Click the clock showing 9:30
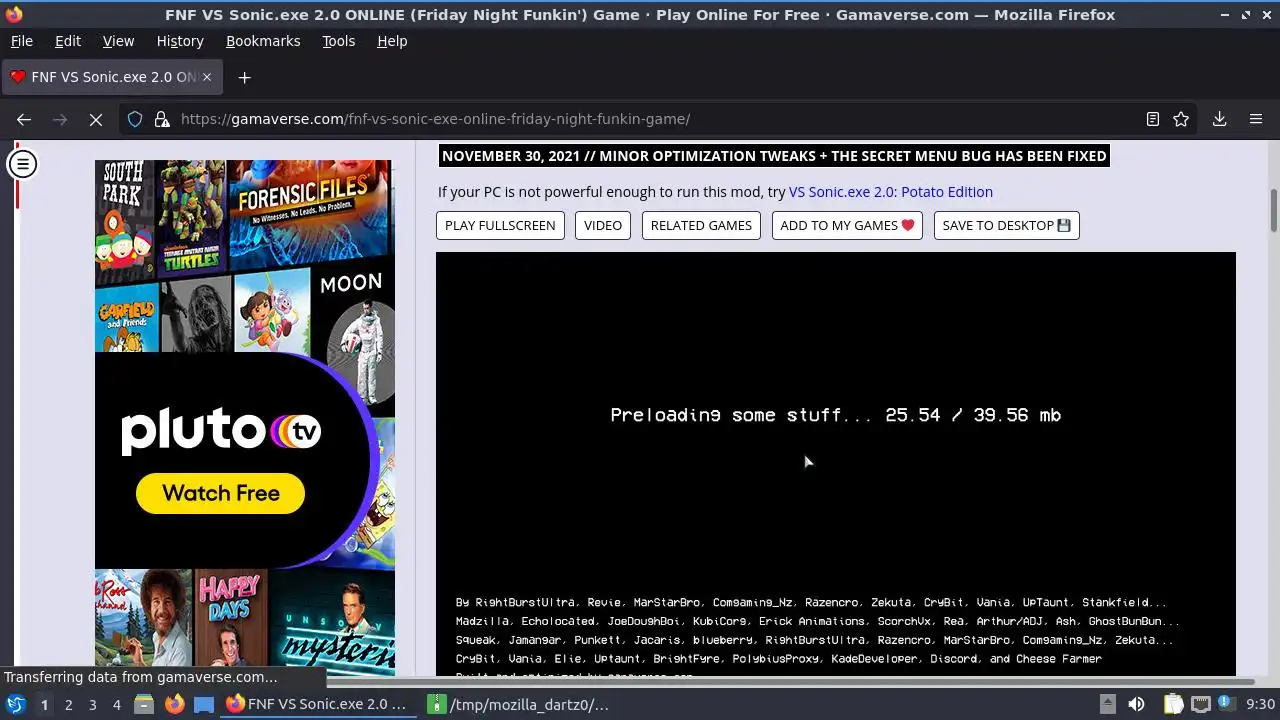 1260,704
